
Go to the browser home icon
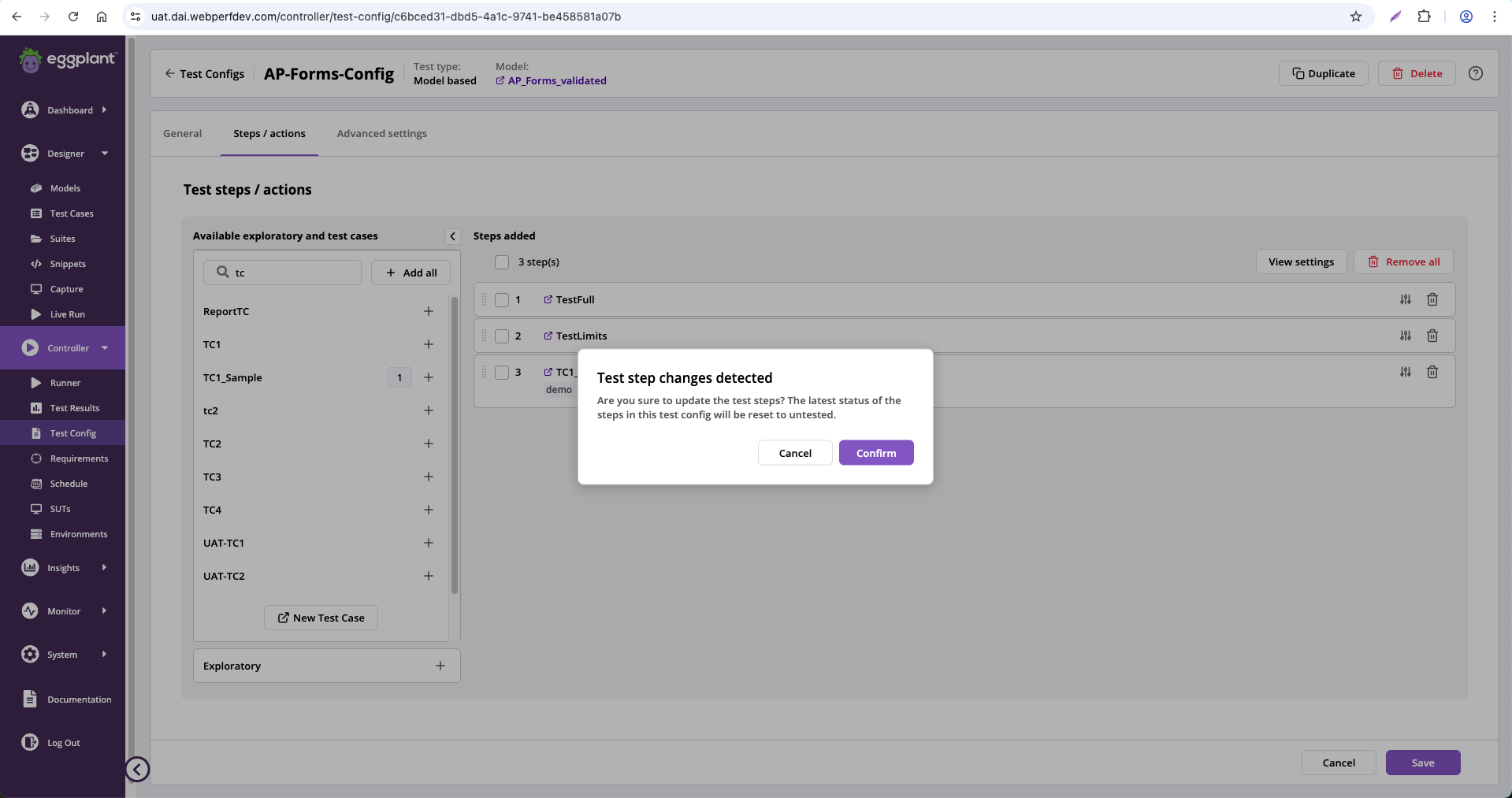click(102, 17)
